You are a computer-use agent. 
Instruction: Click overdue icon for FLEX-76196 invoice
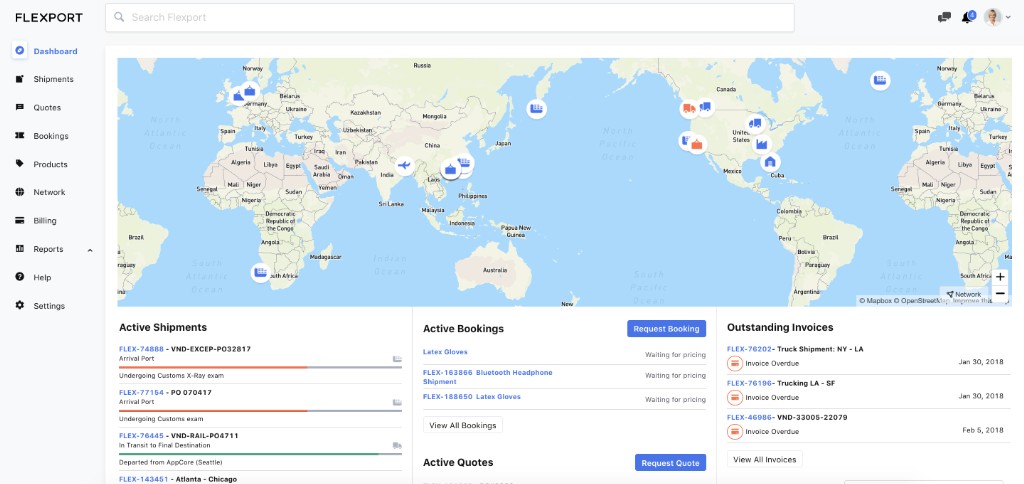point(734,397)
